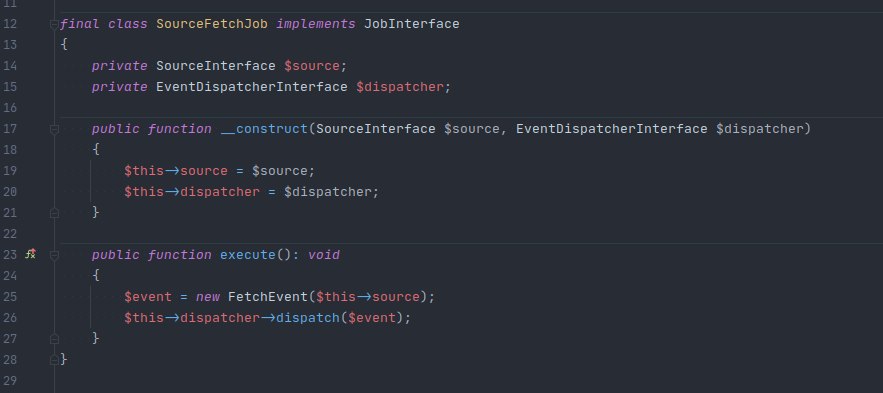The height and width of the screenshot is (393, 883).
Task: Click the $event argument on line 26
Action: [x=372, y=318]
